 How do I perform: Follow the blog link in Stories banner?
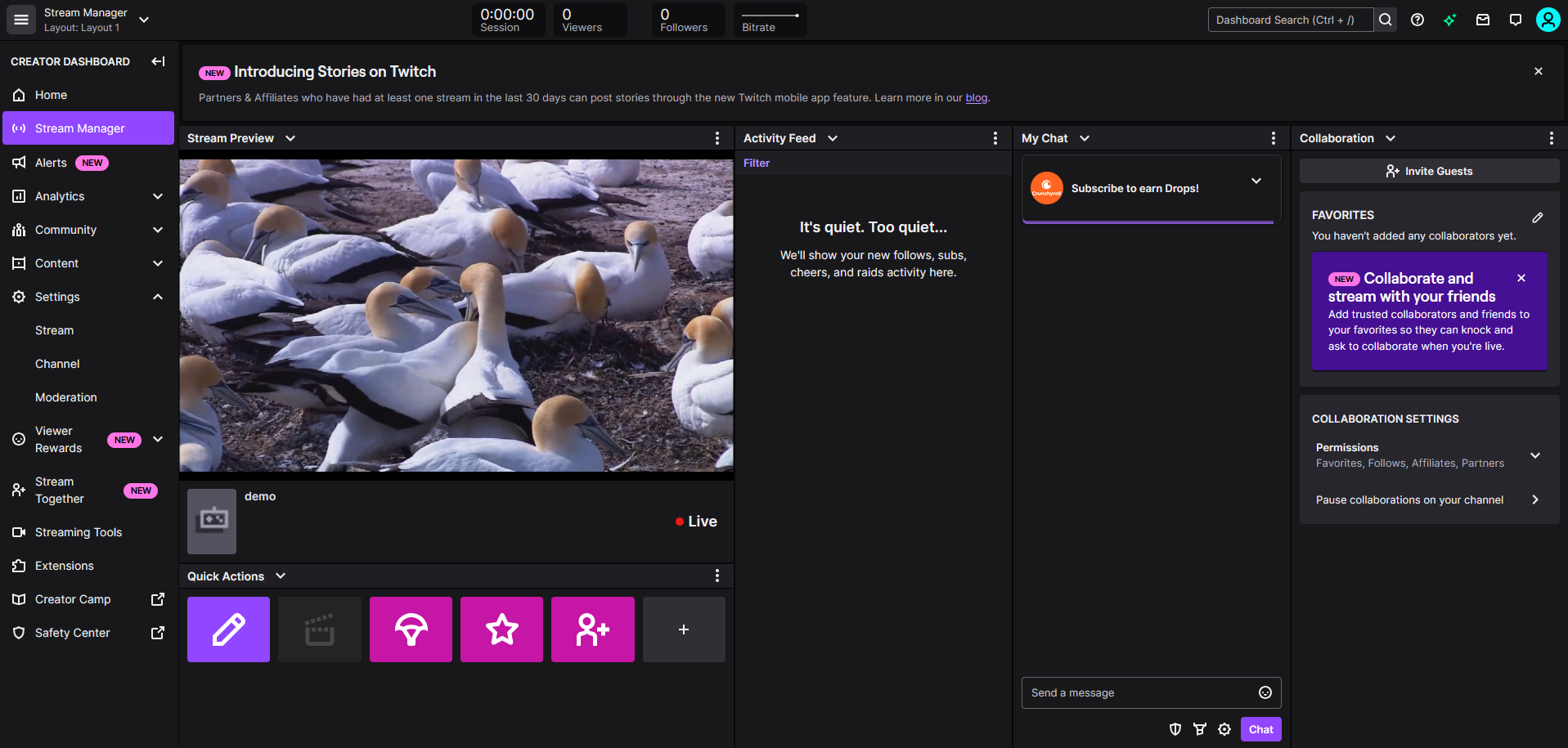point(976,97)
